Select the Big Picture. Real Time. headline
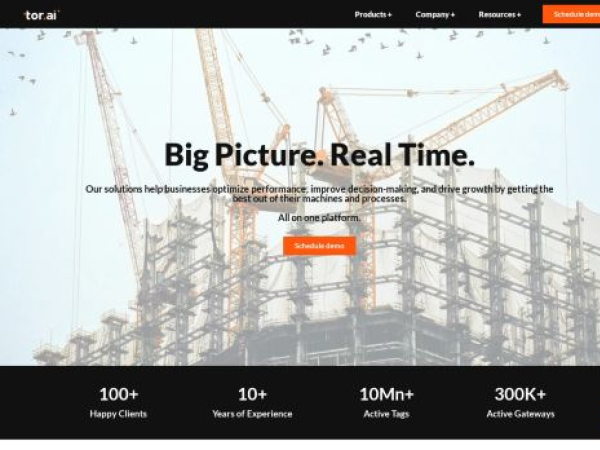Image resolution: width=600 pixels, height=450 pixels. pos(320,155)
